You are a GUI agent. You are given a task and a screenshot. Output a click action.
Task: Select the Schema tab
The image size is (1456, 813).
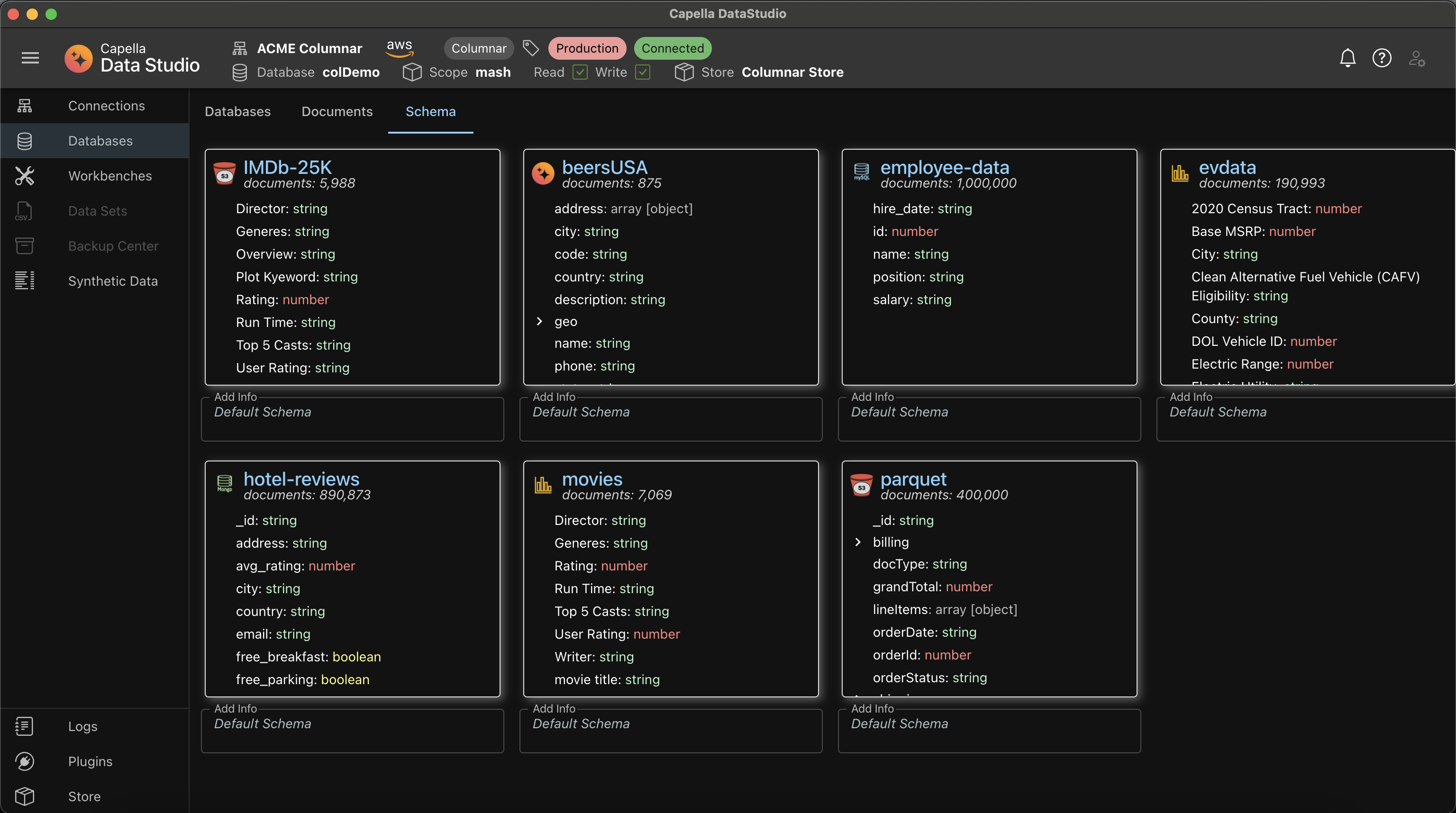[x=431, y=111]
